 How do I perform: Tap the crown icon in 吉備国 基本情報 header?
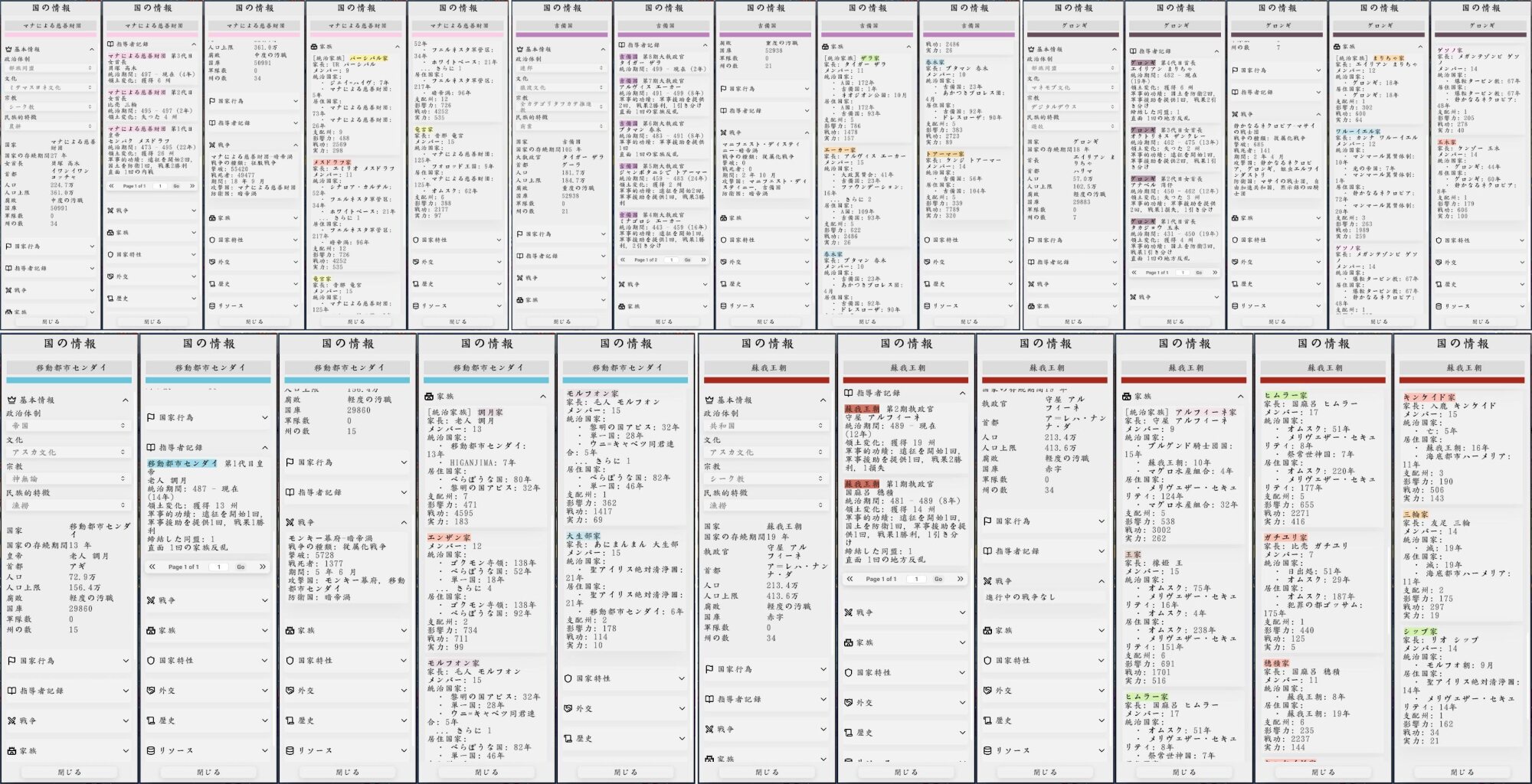click(x=519, y=49)
